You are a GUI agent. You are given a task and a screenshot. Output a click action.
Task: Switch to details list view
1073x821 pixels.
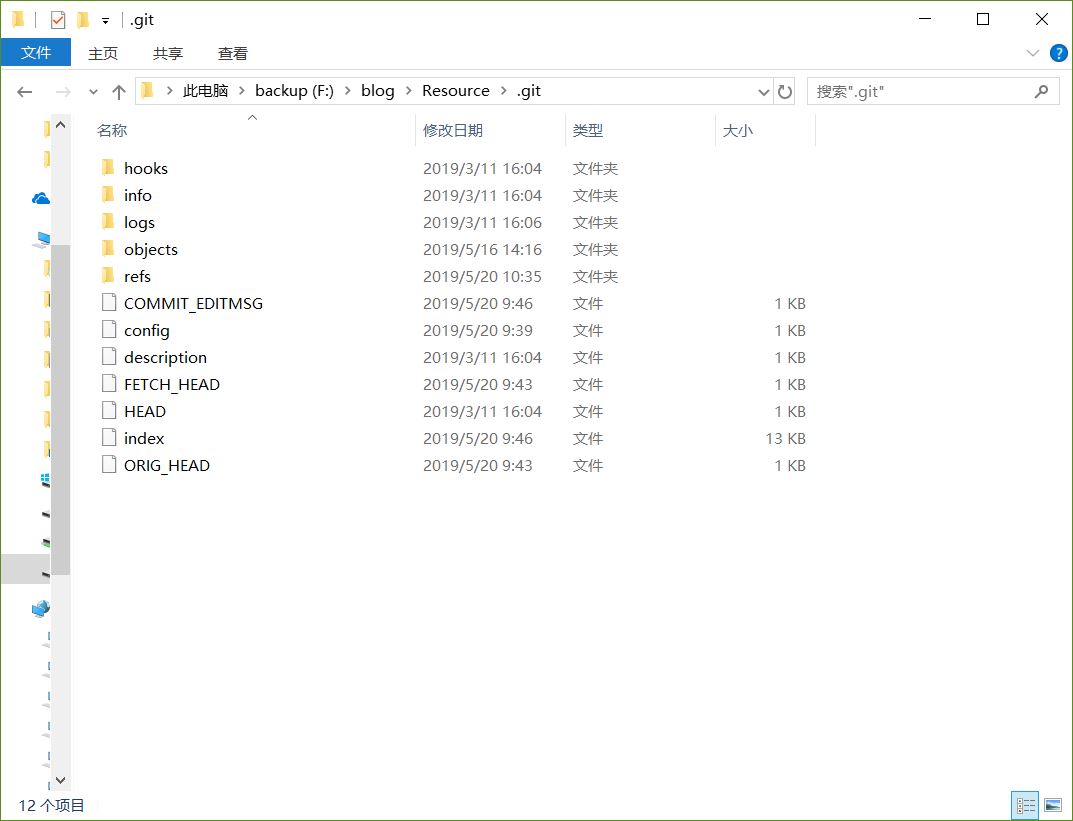(x=1026, y=804)
